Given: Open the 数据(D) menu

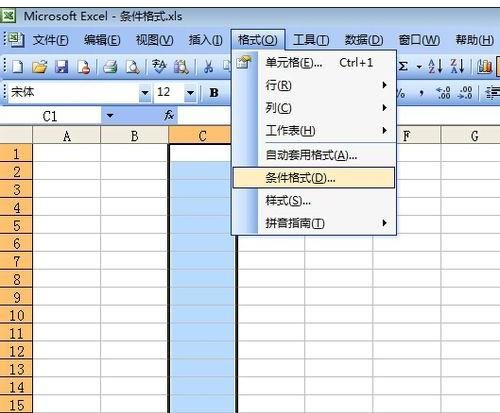Looking at the screenshot, I should pos(364,40).
